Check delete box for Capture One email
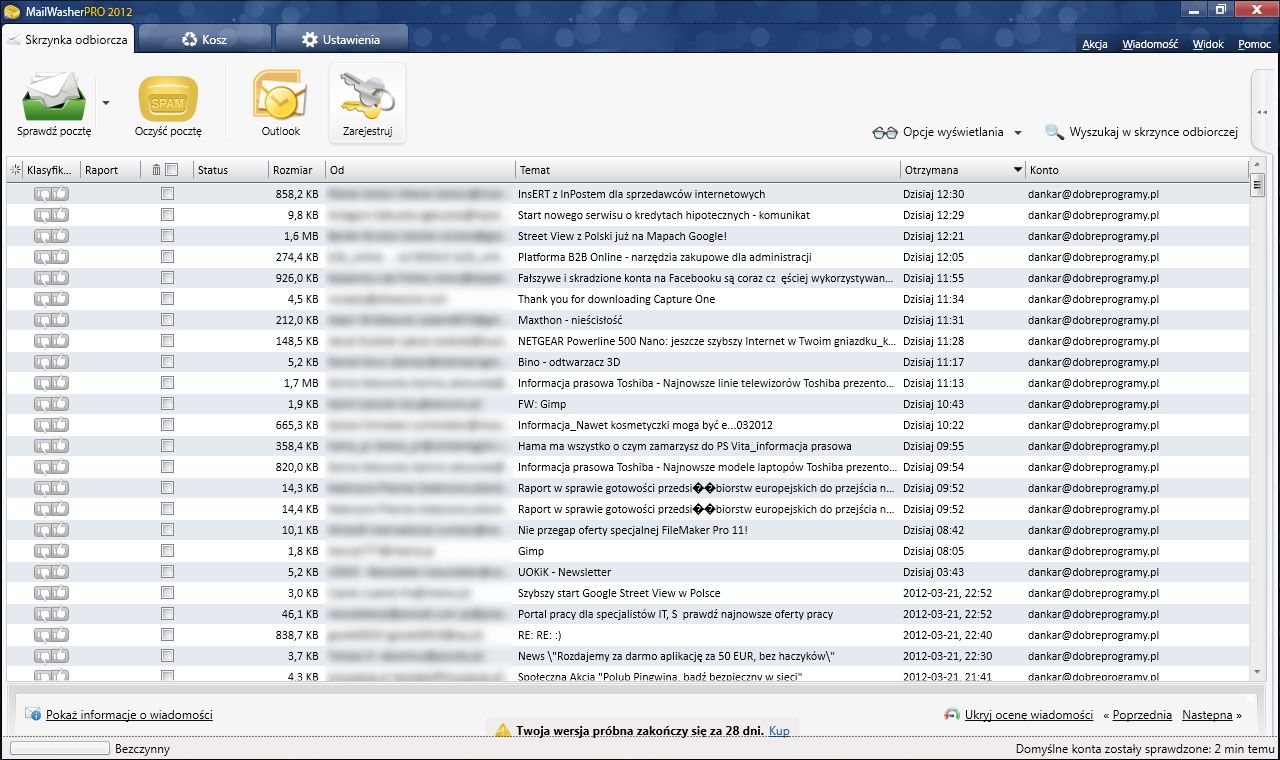Screen dimensions: 1280x760 pyautogui.click(x=167, y=299)
